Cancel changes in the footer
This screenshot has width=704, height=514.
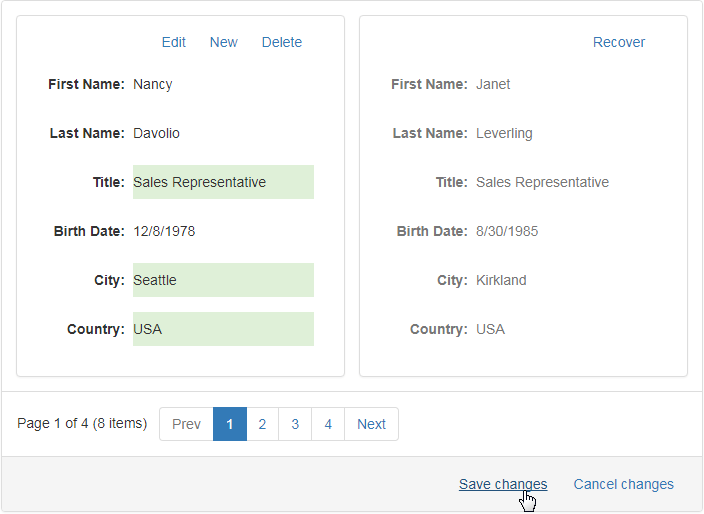click(x=624, y=484)
